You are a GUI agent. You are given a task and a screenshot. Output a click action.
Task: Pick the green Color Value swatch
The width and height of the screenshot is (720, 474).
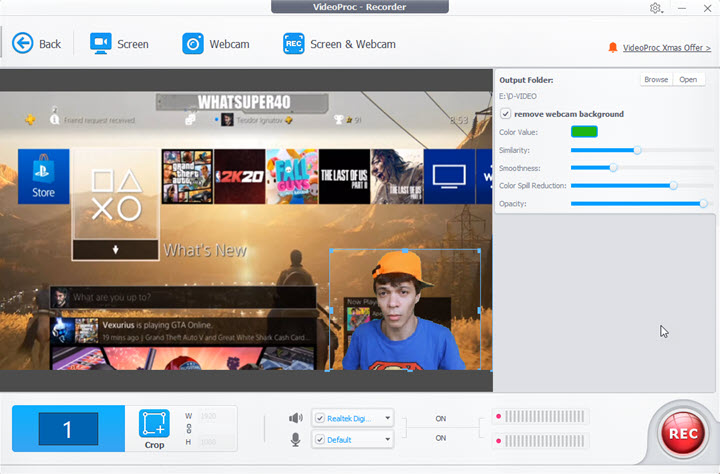(584, 132)
